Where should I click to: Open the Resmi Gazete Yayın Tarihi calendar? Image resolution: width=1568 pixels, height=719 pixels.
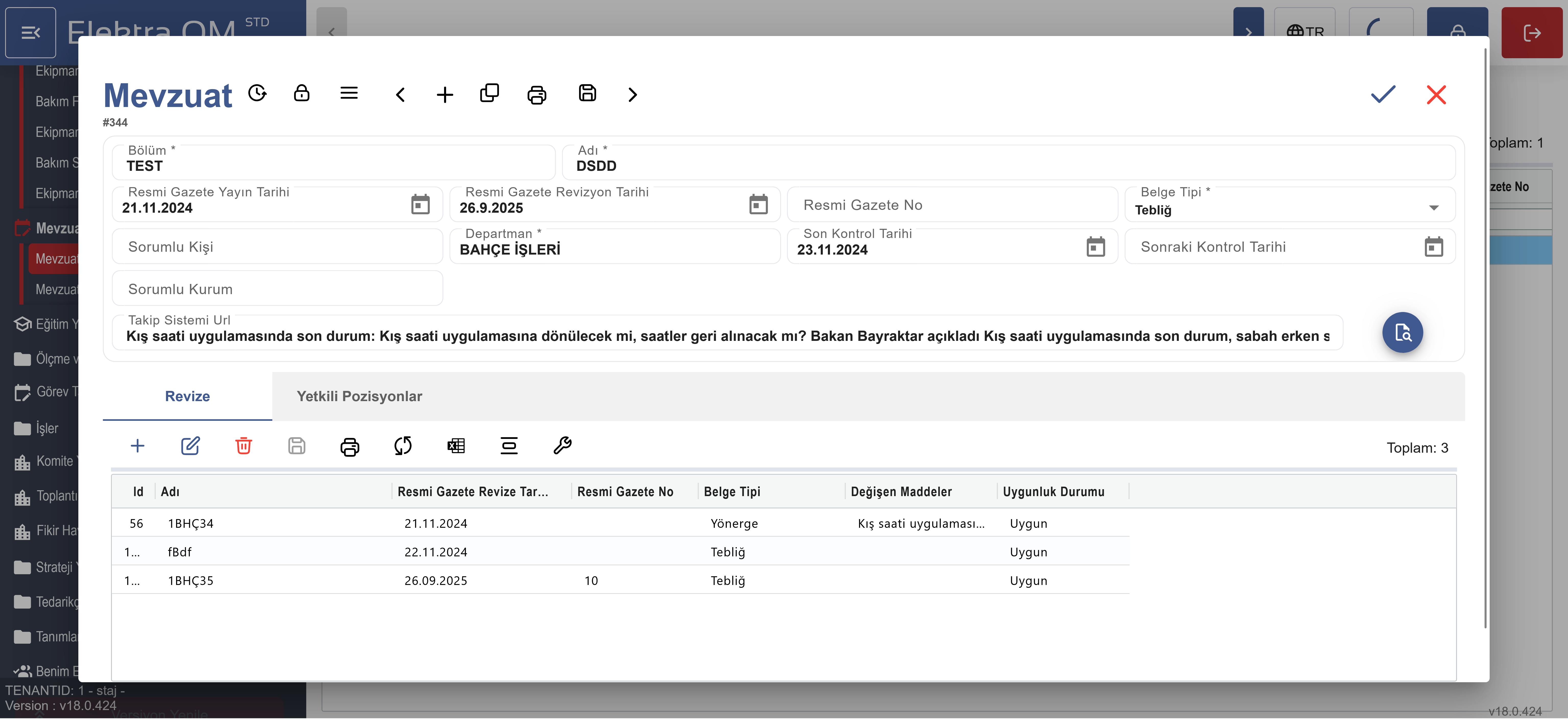tap(420, 205)
